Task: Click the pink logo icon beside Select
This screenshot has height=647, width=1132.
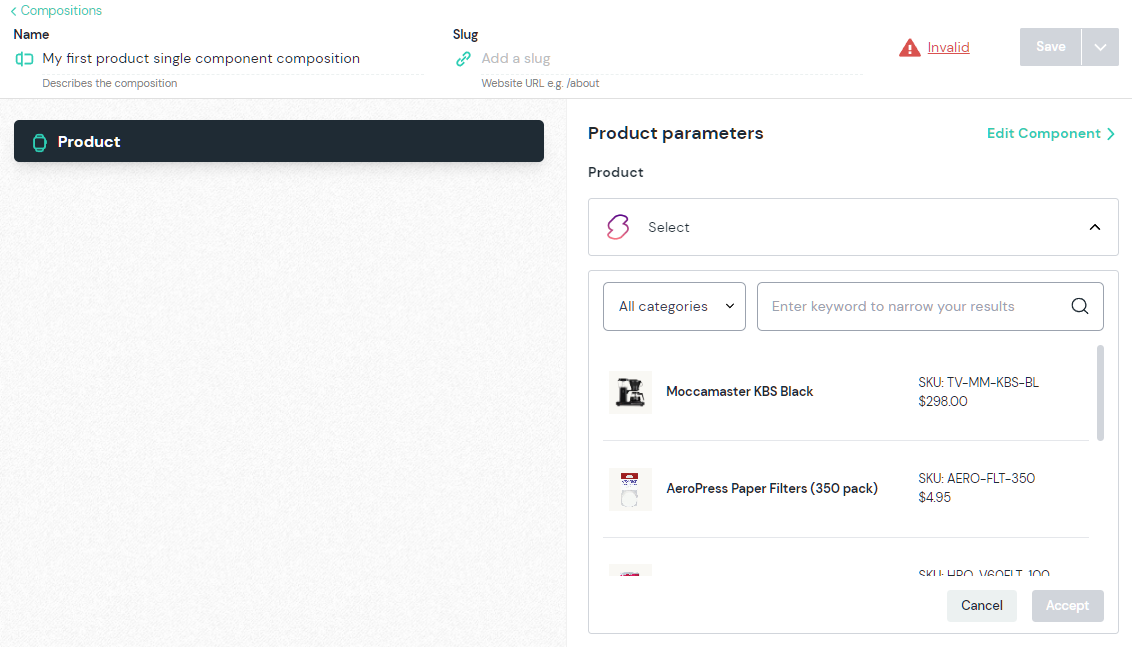Action: (x=618, y=227)
